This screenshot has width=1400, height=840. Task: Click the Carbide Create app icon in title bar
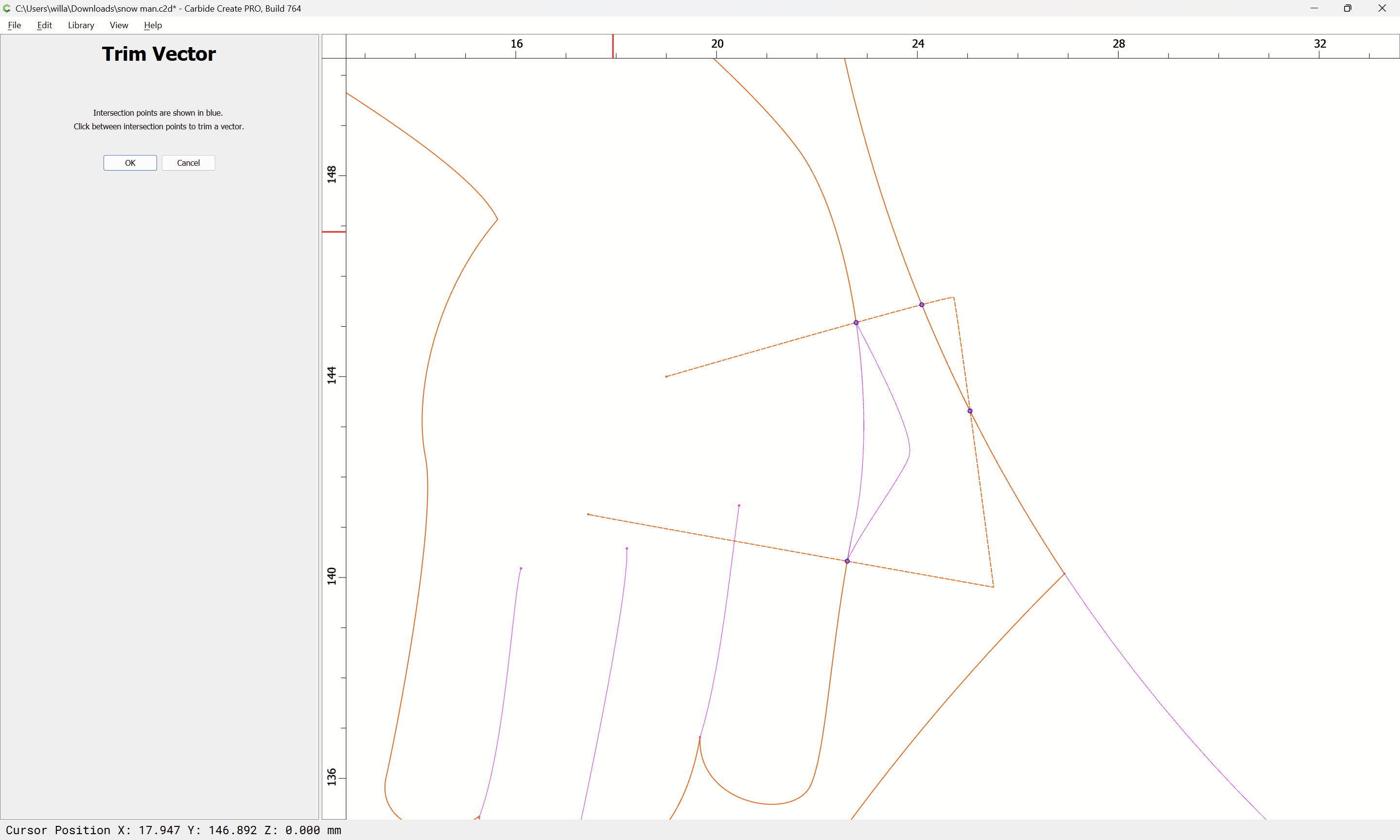7,8
